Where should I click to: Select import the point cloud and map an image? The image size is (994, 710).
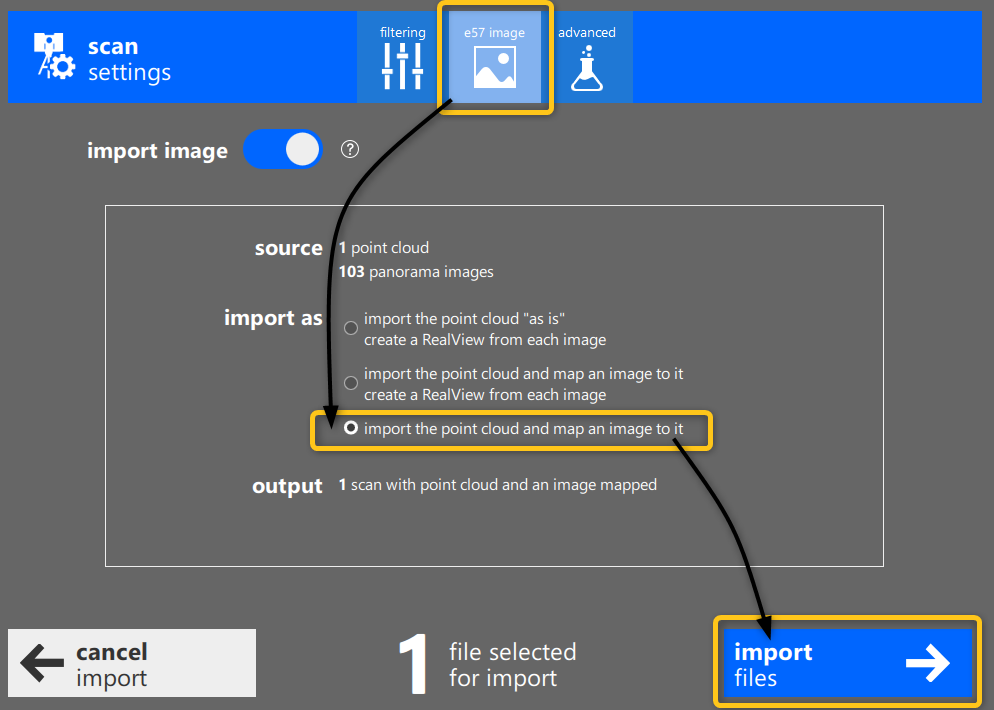click(351, 429)
